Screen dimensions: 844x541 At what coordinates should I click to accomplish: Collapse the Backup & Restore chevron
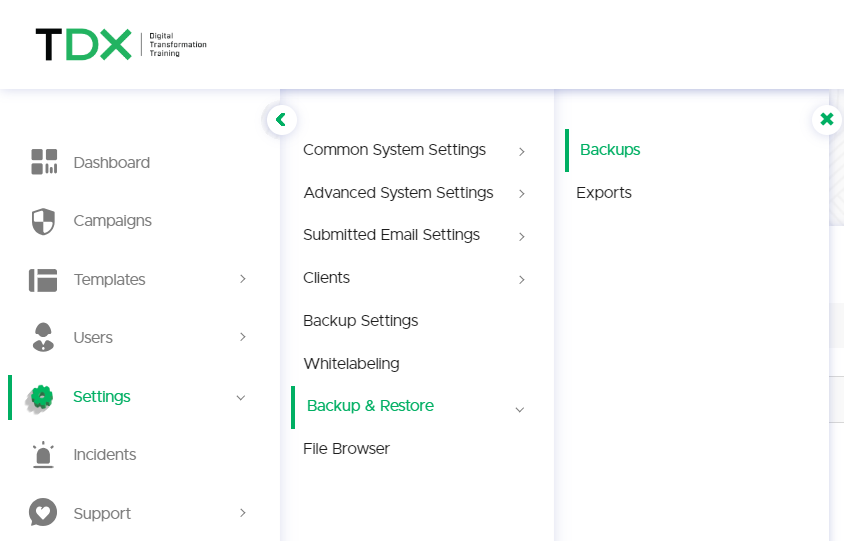(x=519, y=410)
